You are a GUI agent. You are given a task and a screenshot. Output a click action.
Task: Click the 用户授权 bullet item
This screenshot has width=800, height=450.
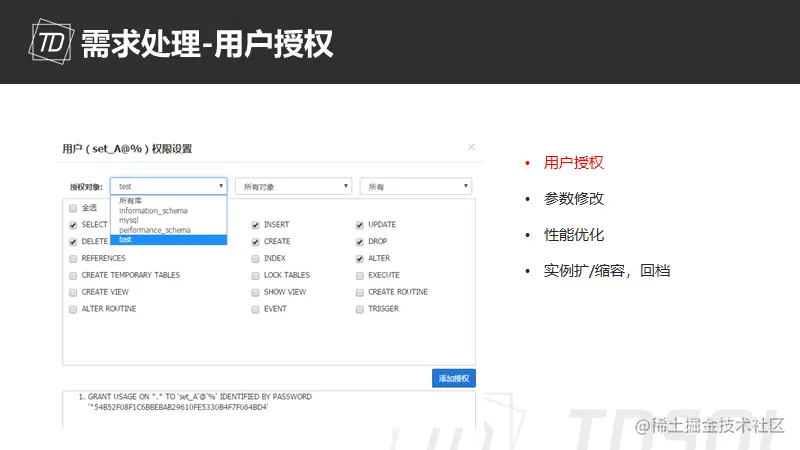point(573,163)
